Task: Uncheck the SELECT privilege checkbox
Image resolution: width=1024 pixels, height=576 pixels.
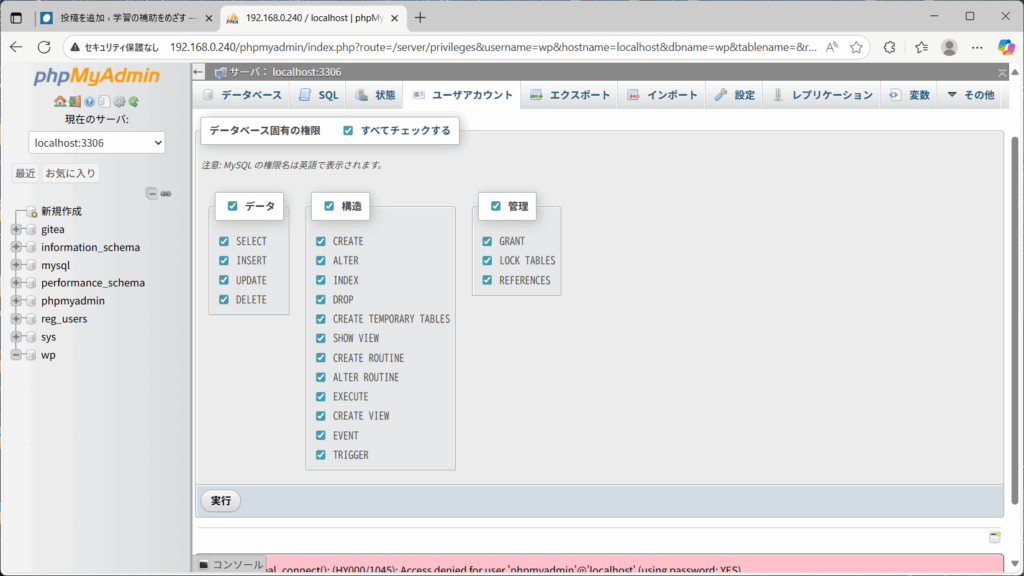Action: tap(224, 242)
